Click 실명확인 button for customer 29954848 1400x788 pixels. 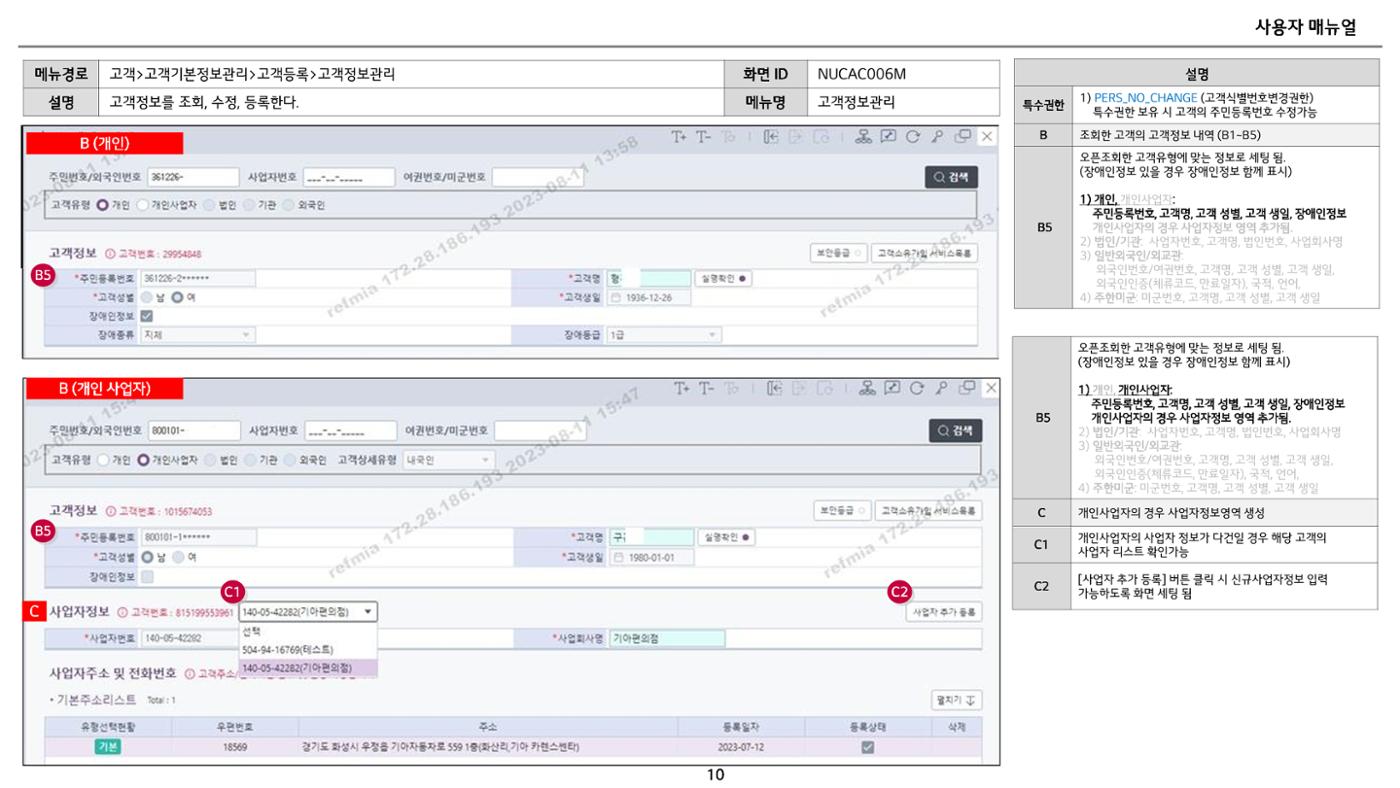(725, 278)
